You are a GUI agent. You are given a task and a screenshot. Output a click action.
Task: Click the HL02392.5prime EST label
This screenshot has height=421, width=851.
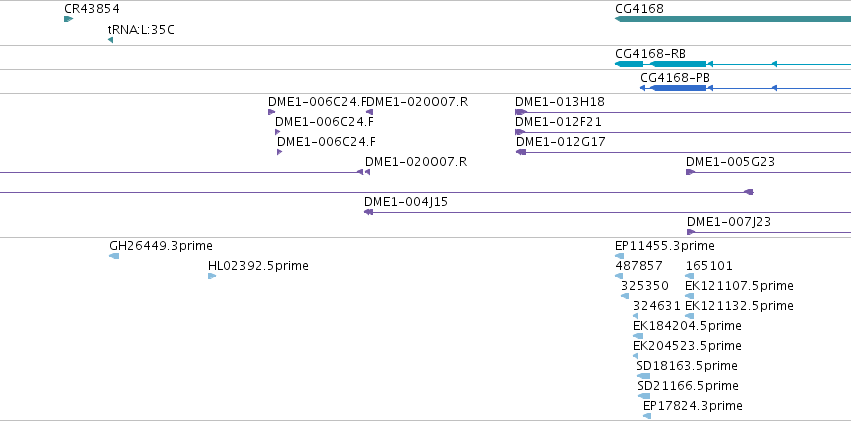tap(258, 266)
